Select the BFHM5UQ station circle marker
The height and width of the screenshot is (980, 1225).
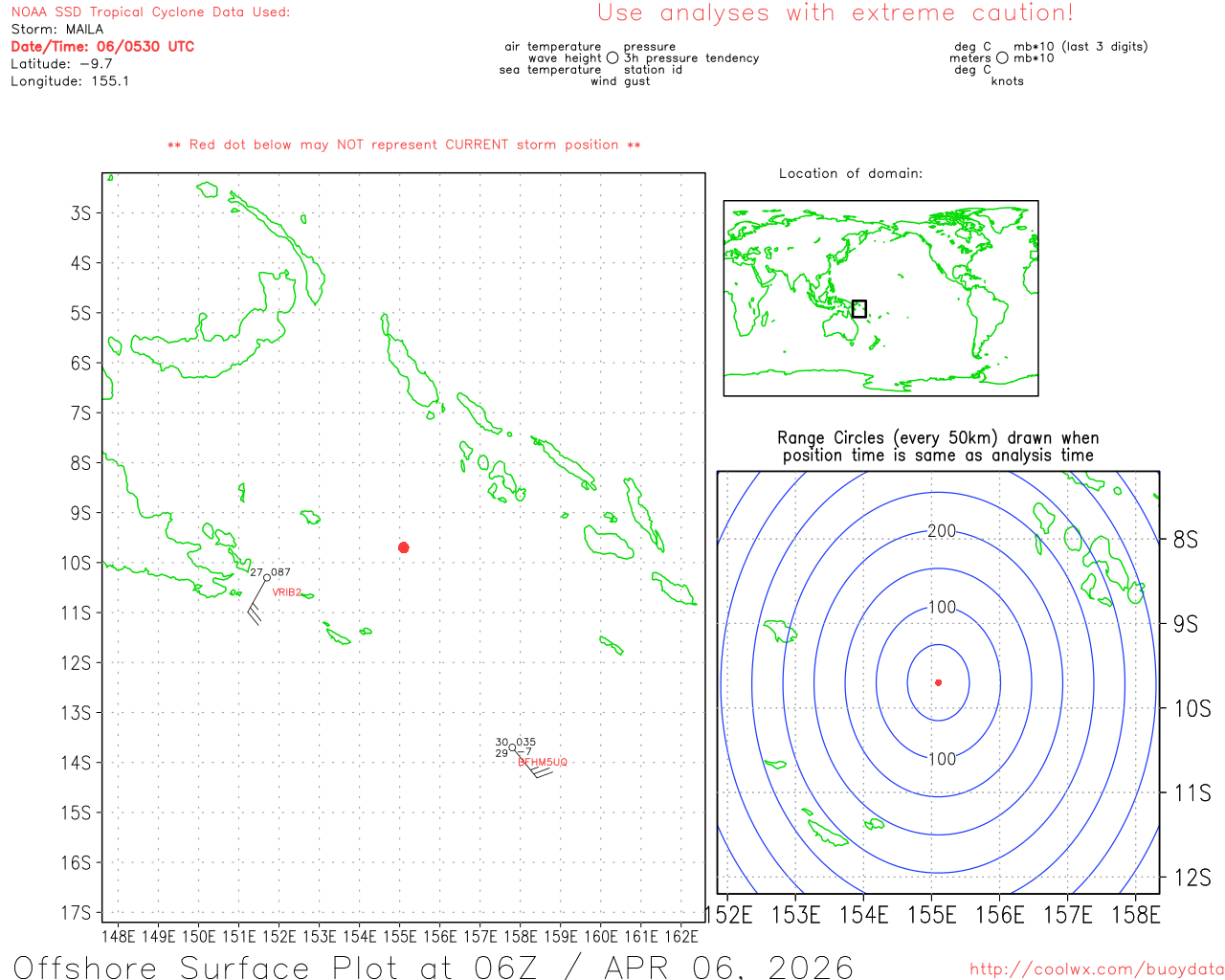[513, 747]
